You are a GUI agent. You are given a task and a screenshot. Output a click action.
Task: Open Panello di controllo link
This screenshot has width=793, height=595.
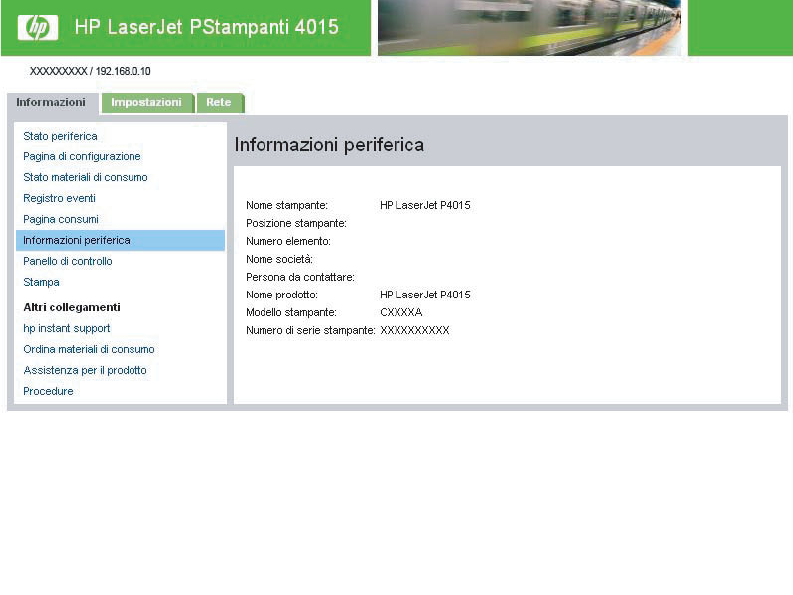click(x=68, y=261)
